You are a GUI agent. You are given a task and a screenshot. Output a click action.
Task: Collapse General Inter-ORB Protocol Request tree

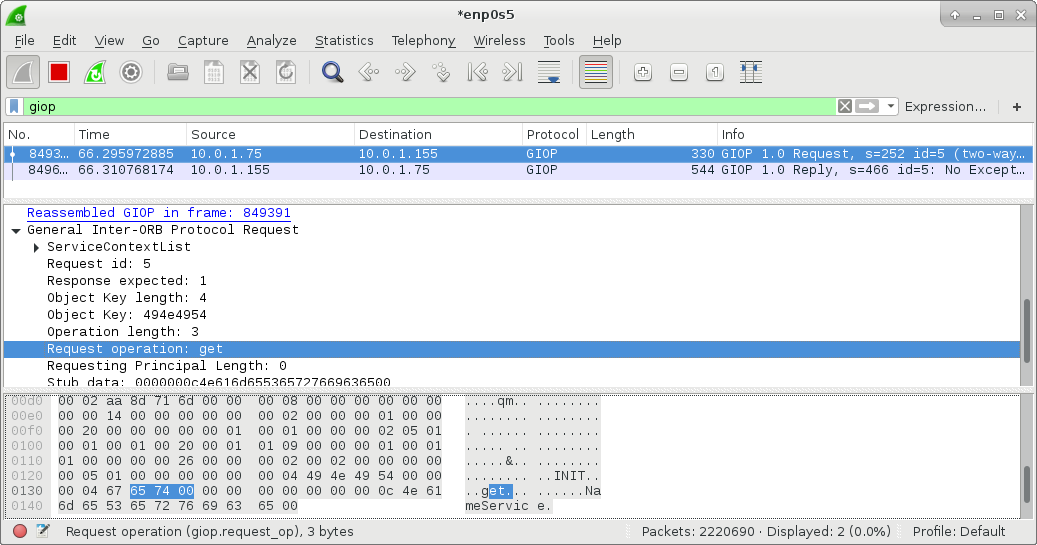click(16, 230)
